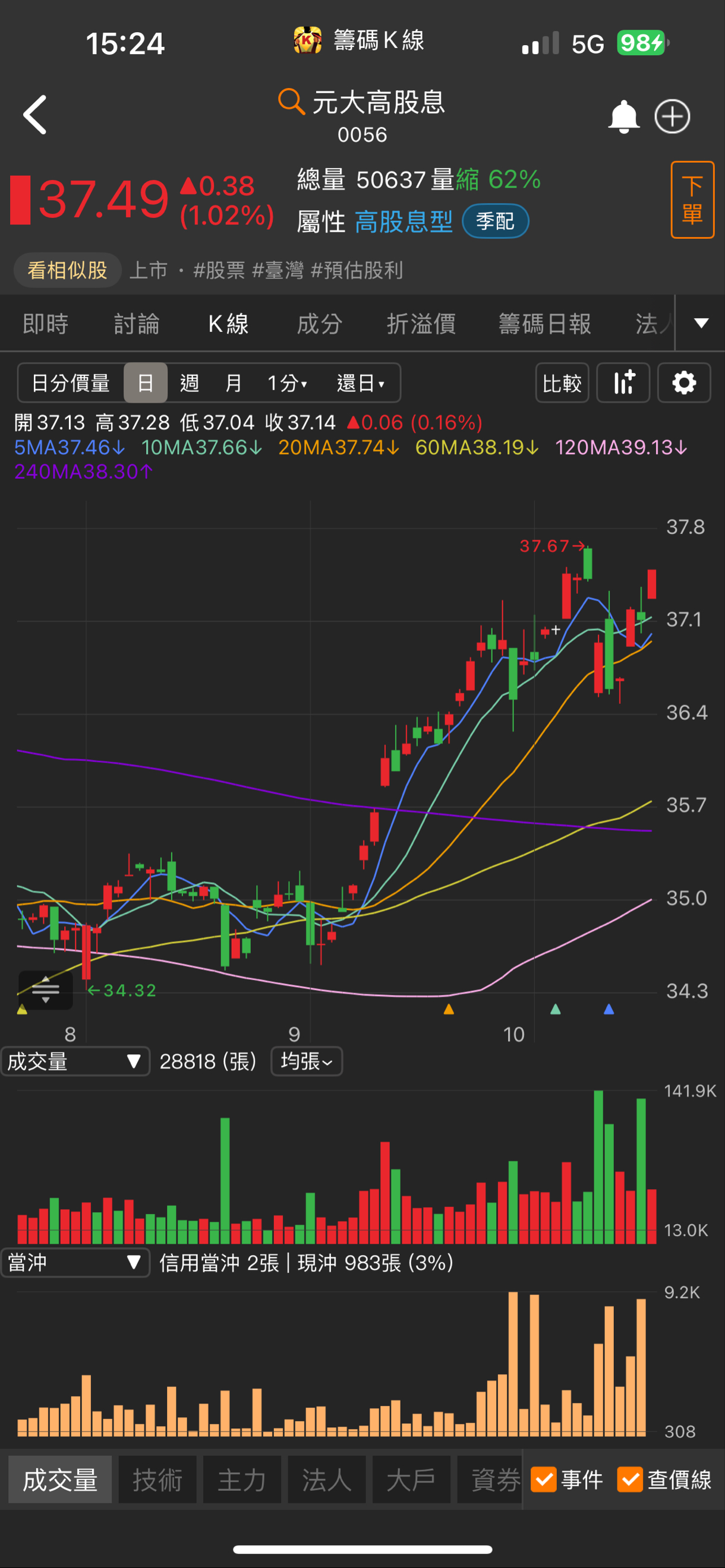725x1568 pixels.
Task: Select the 週 weekly period
Action: tap(190, 383)
